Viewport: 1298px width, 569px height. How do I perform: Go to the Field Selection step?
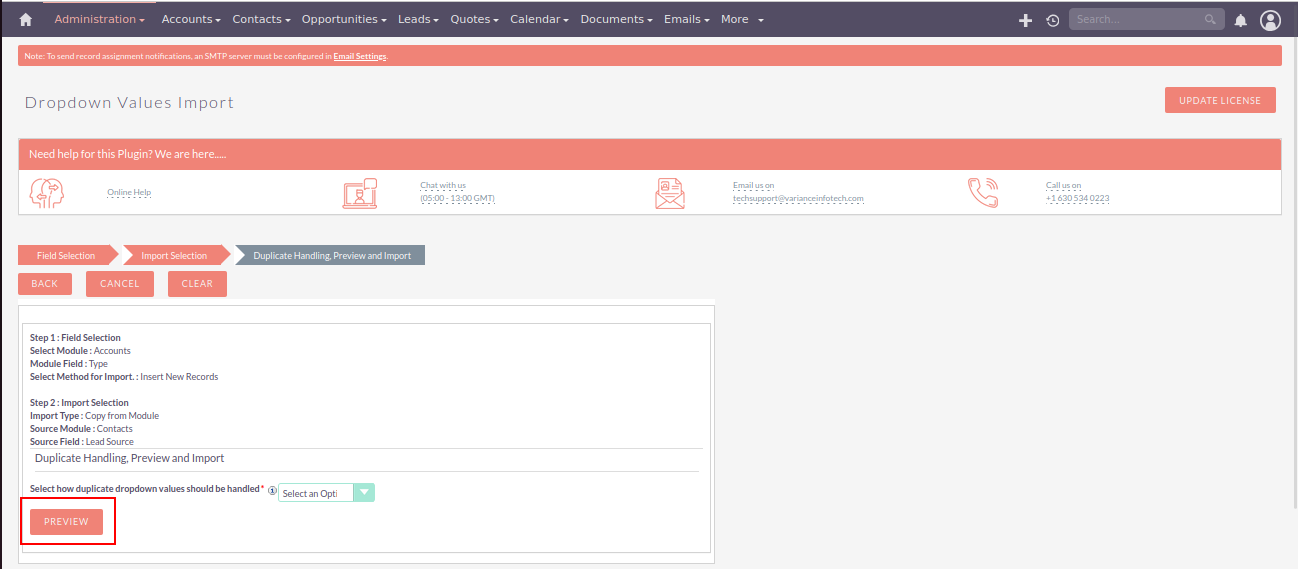click(x=66, y=255)
